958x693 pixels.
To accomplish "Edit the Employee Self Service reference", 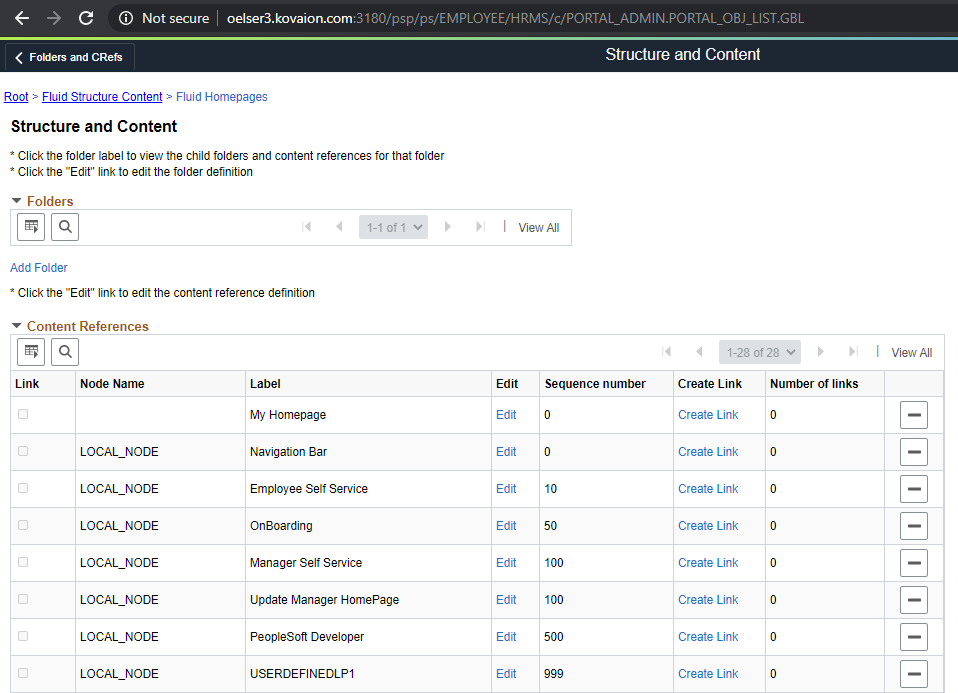I will point(506,488).
